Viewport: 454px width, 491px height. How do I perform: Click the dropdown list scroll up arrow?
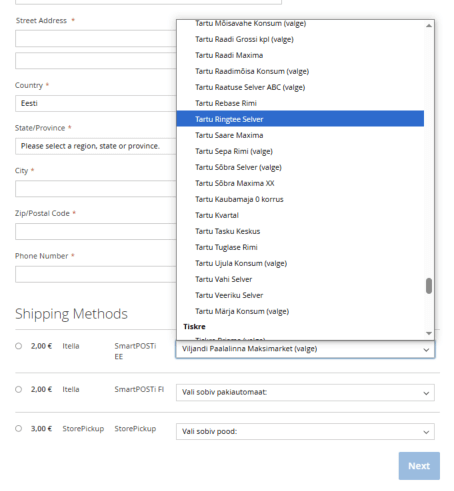pyautogui.click(x=429, y=25)
